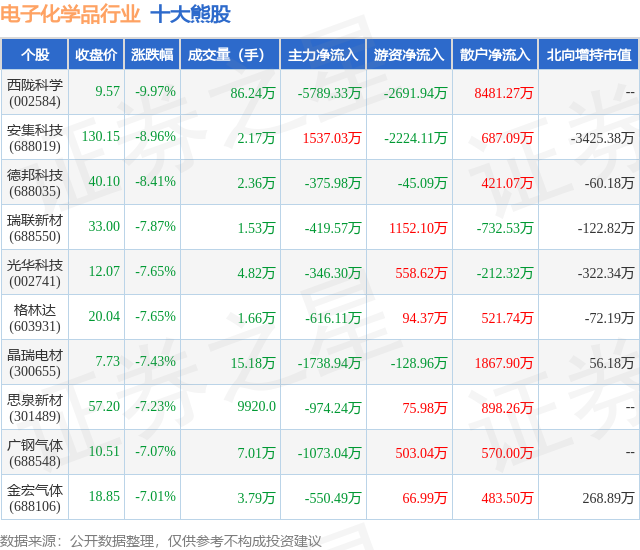Click main inflow -1073.04万
The image size is (640, 550).
click(329, 453)
